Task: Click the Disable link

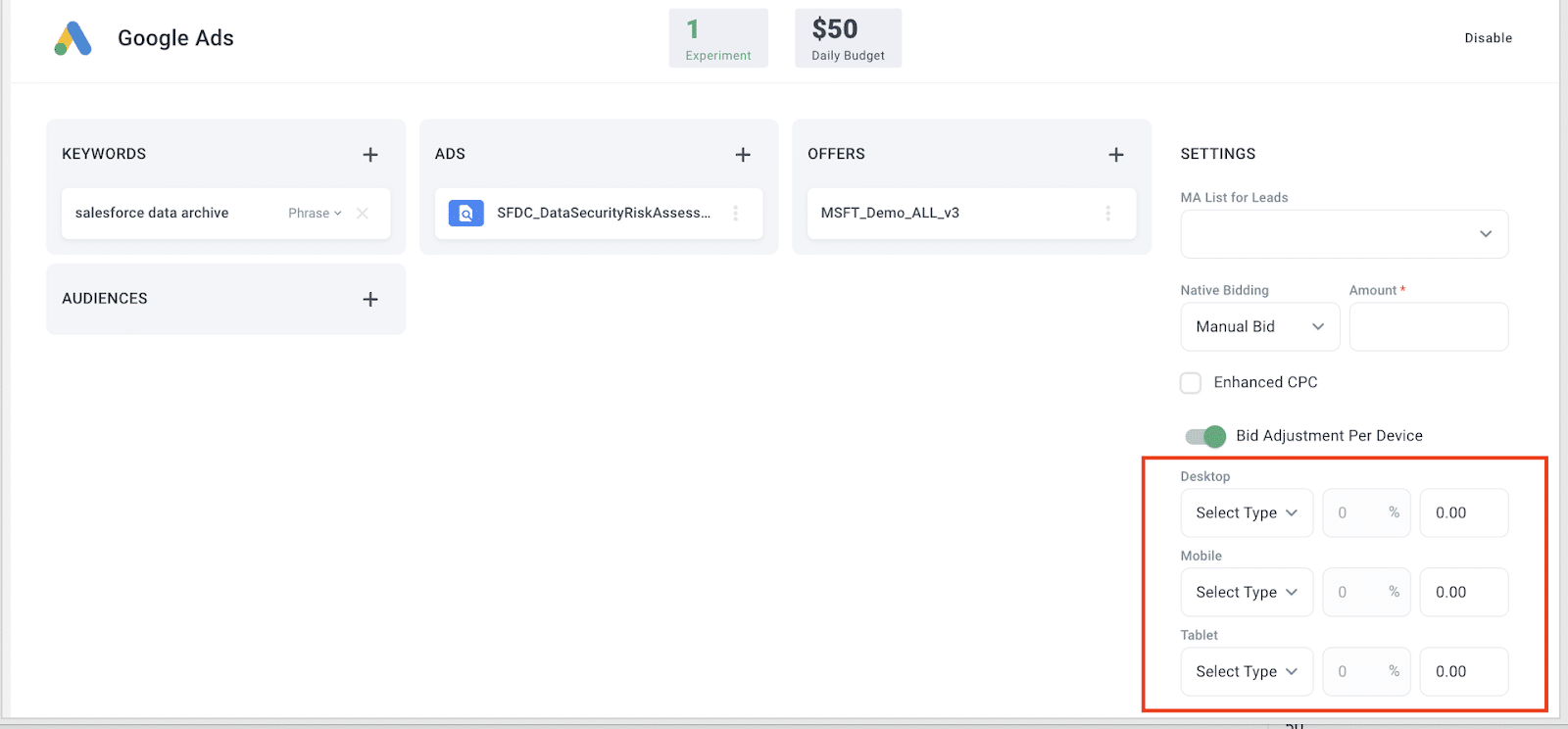Action: [1489, 38]
